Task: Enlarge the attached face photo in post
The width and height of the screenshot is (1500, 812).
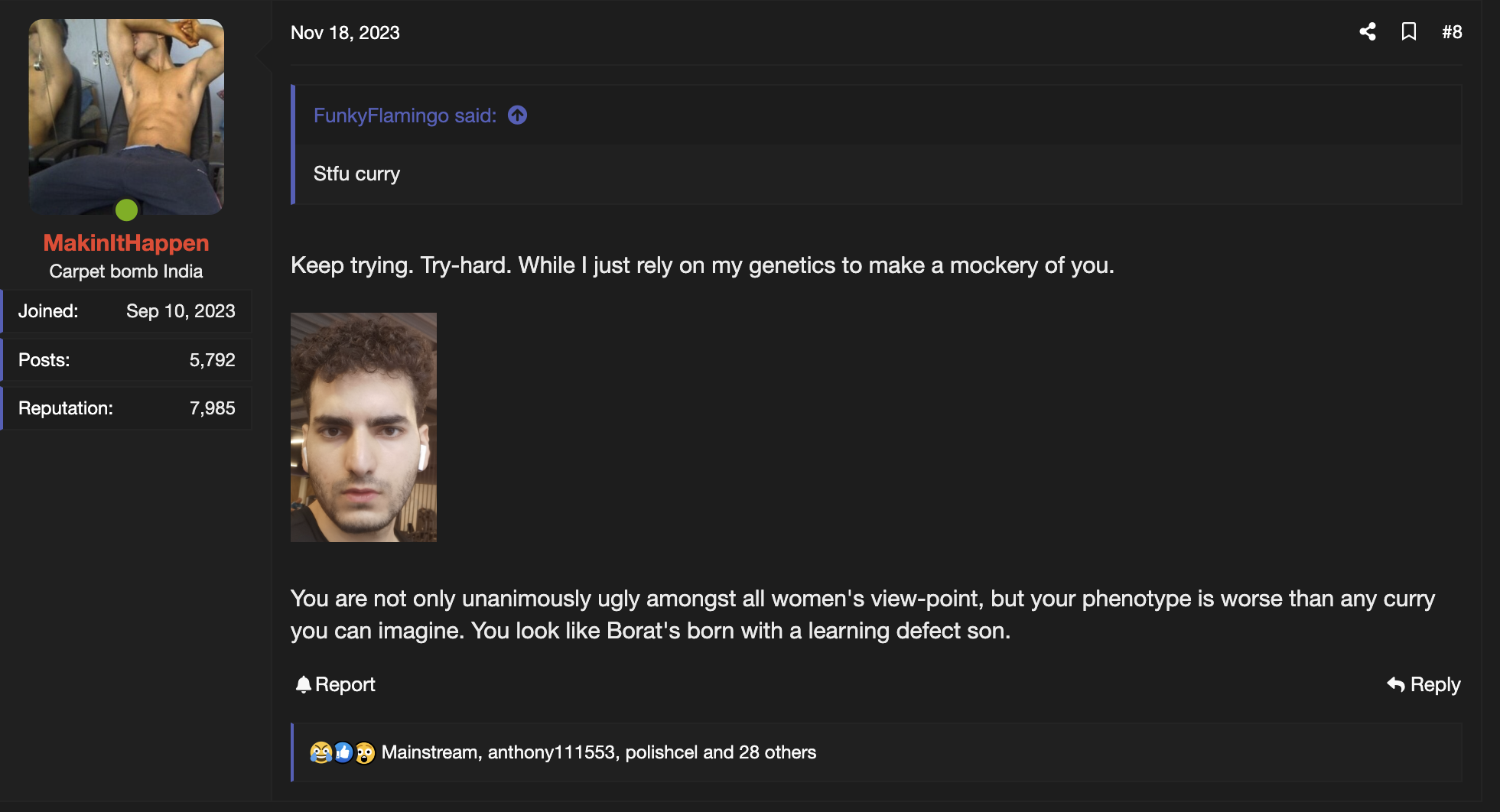Action: [x=363, y=427]
